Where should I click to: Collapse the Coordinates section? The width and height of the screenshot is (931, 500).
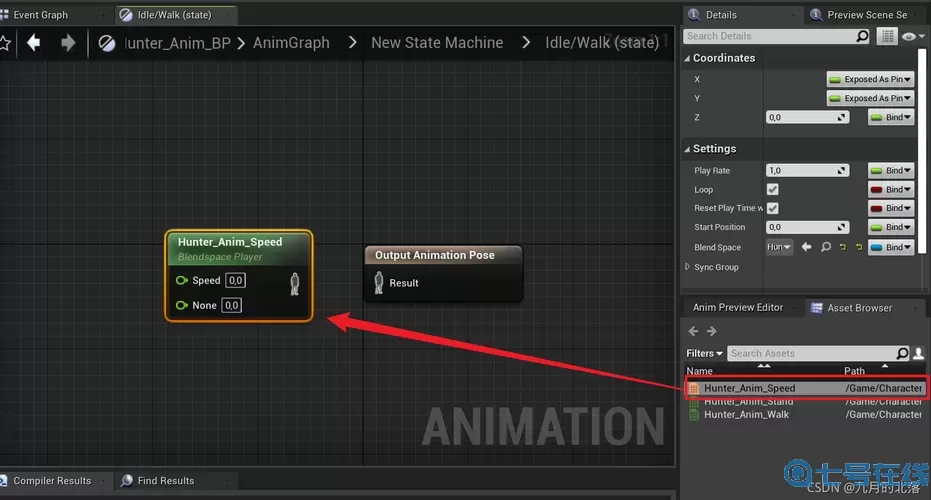(688, 58)
